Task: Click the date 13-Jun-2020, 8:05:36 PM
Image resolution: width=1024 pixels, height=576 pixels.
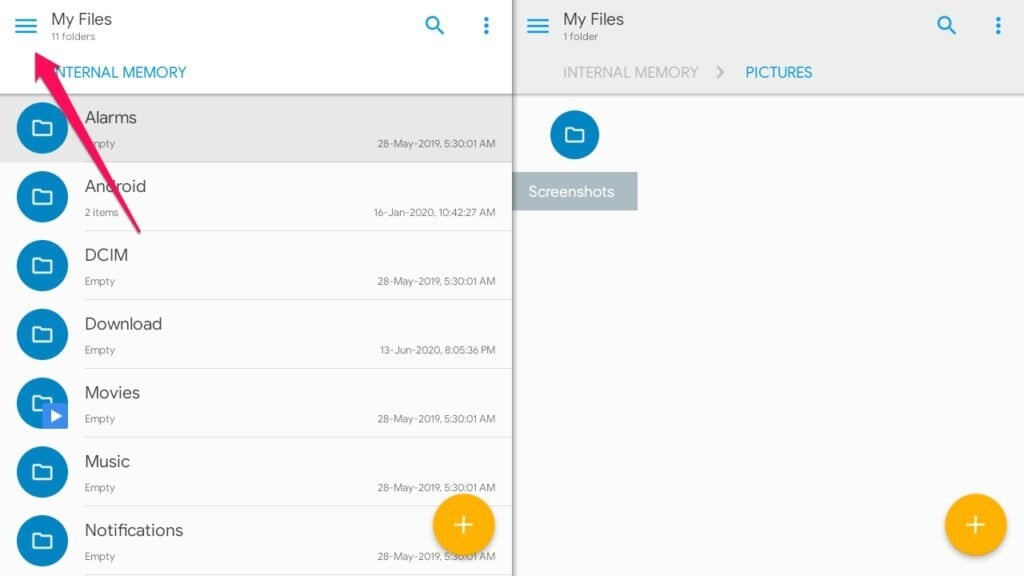Action: 438,350
